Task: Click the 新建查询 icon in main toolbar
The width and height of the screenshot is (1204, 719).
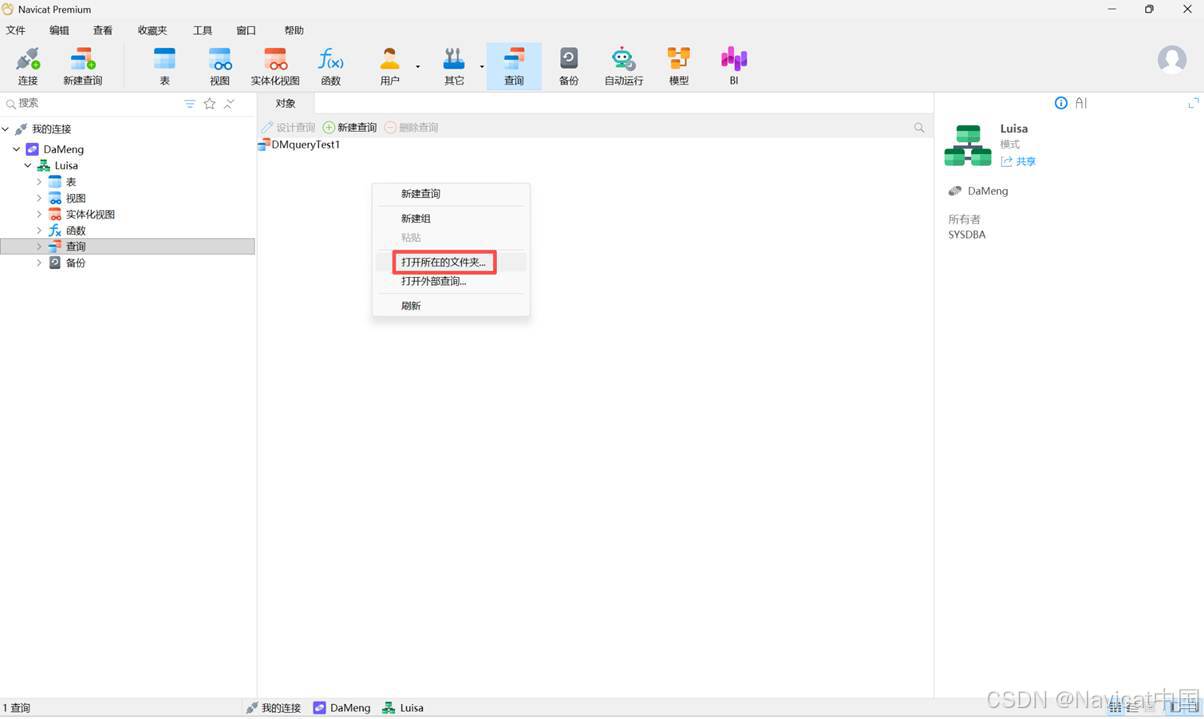Action: 83,66
